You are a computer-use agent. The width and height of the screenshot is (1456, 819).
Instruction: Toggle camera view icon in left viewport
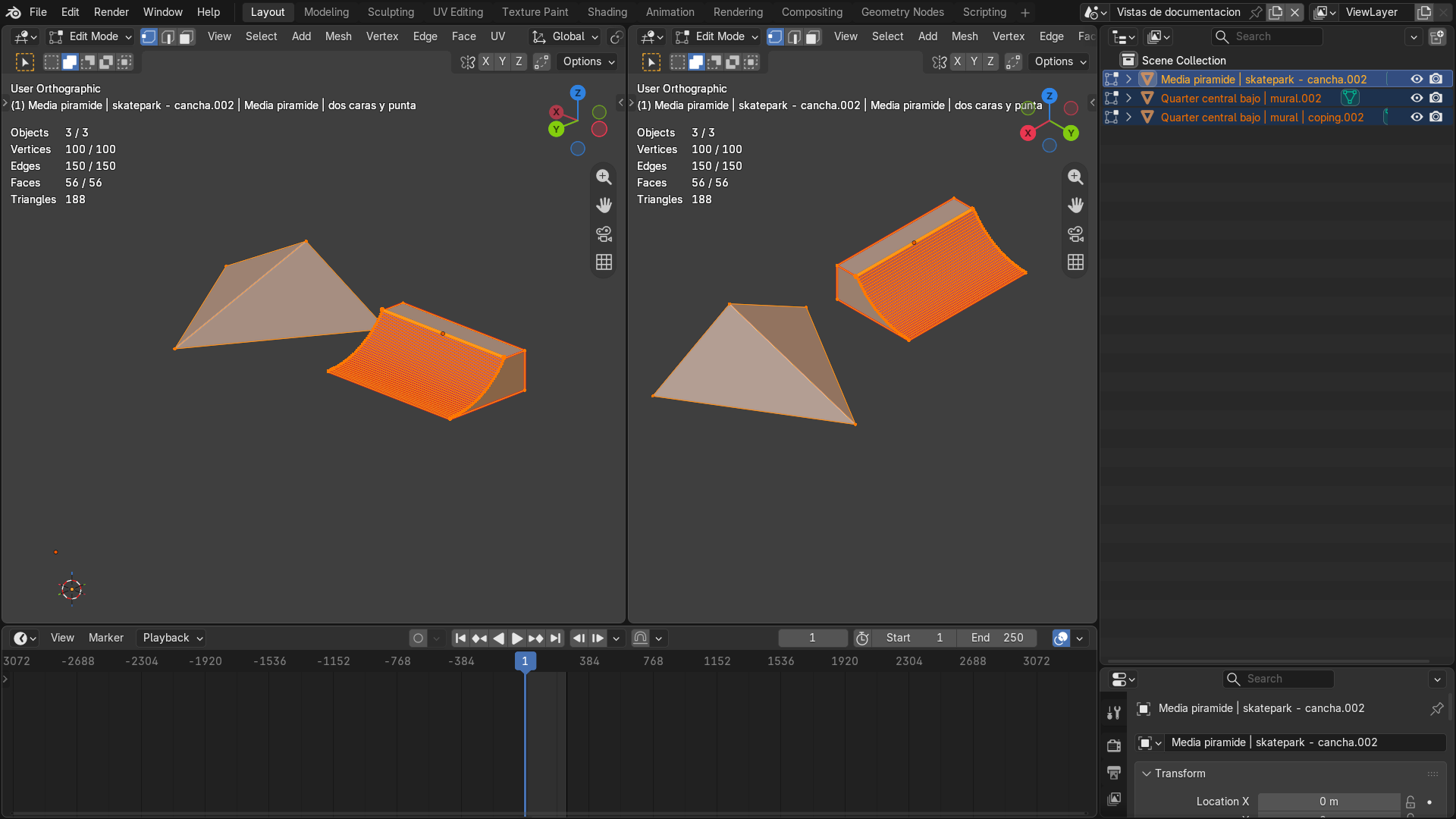coord(604,234)
